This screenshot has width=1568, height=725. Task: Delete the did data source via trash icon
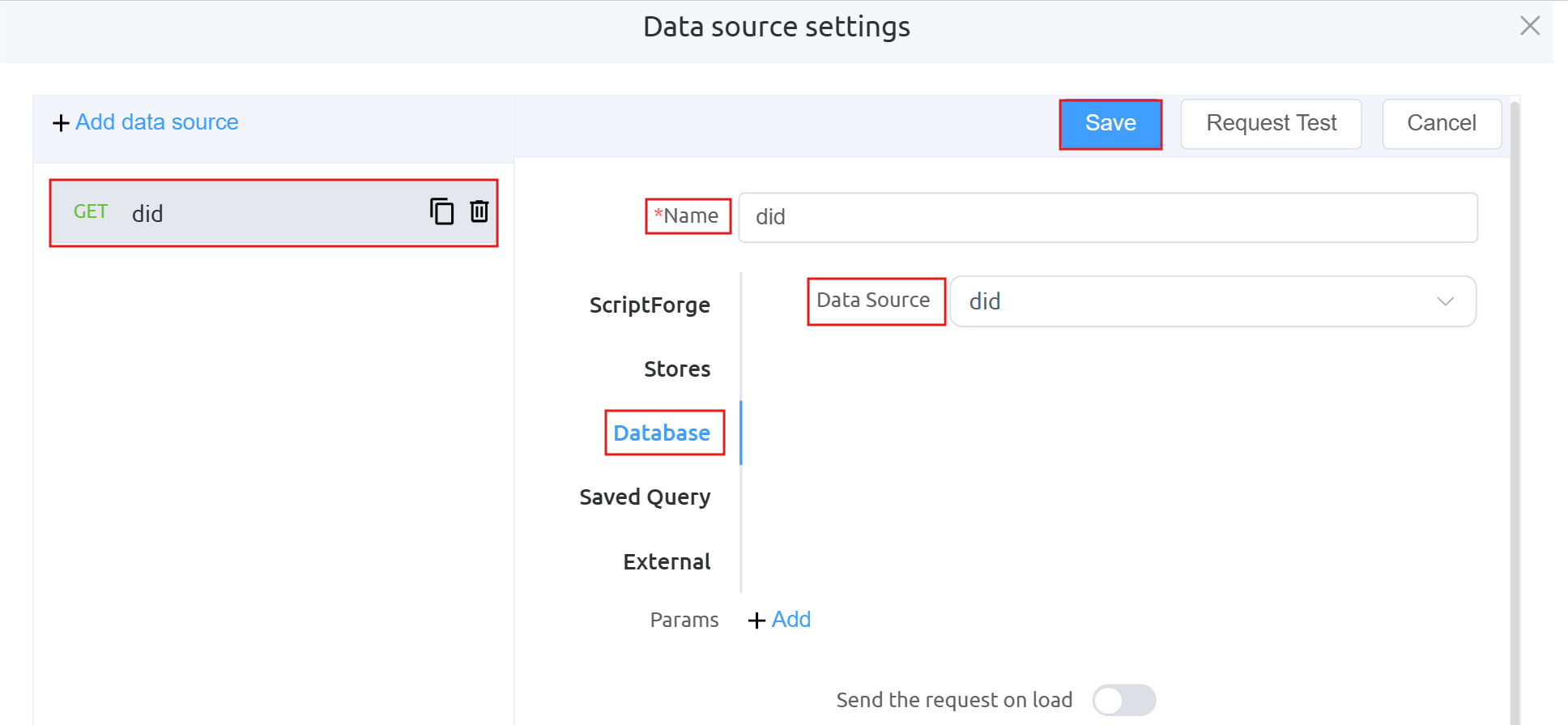(479, 211)
